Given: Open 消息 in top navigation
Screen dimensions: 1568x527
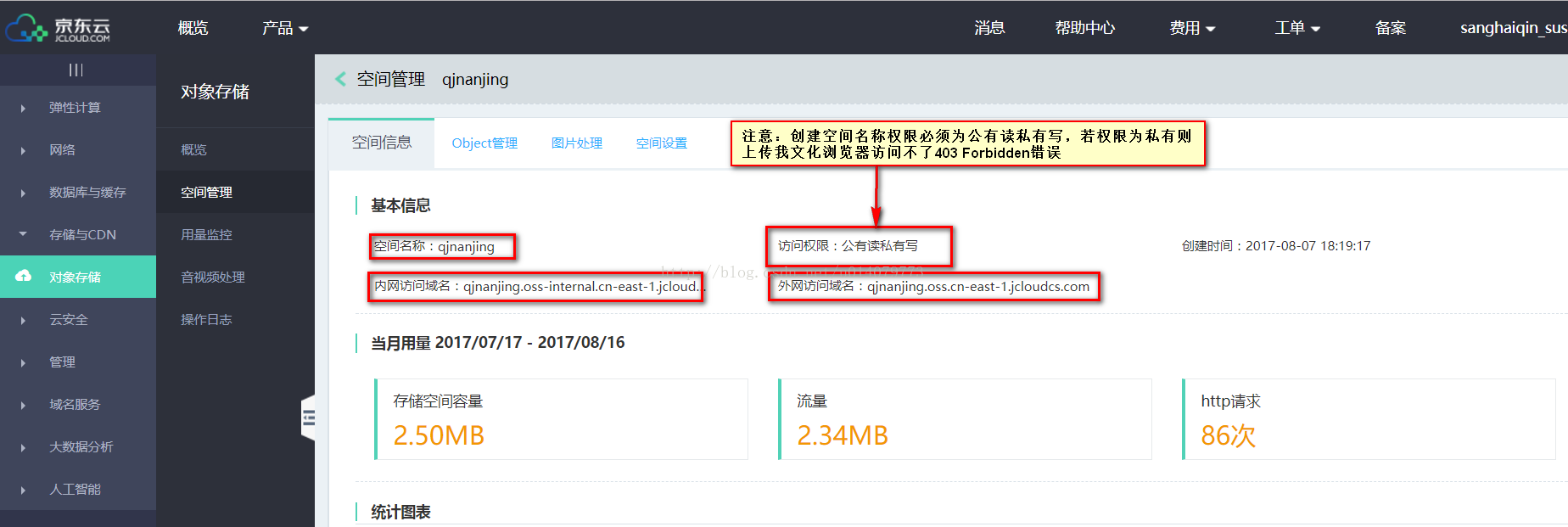Looking at the screenshot, I should (989, 28).
